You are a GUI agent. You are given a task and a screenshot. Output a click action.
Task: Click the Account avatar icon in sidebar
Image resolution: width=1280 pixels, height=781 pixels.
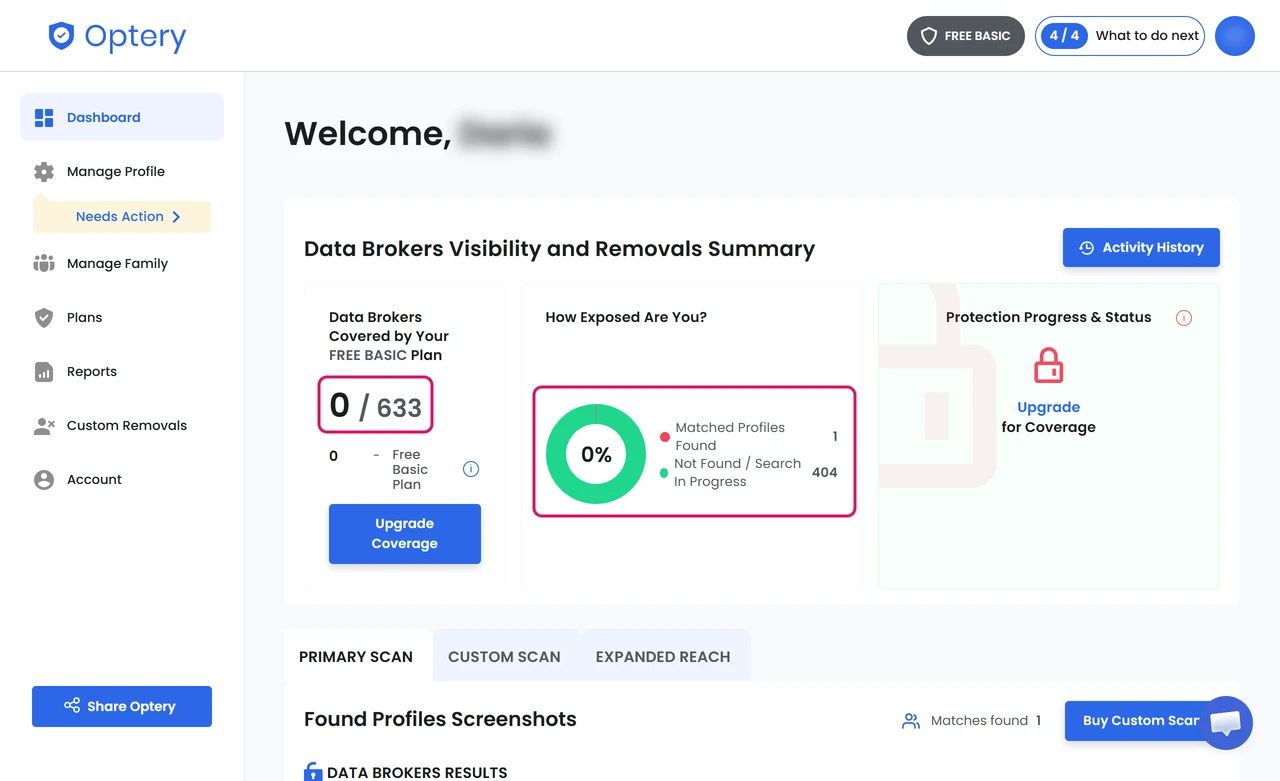pyautogui.click(x=44, y=480)
